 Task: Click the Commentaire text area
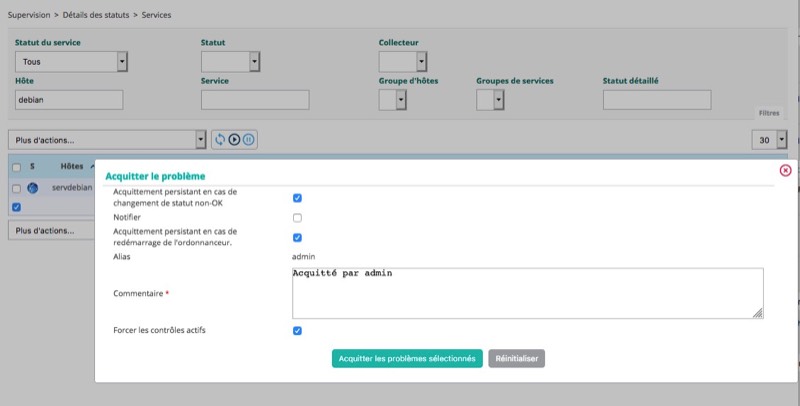[x=527, y=293]
